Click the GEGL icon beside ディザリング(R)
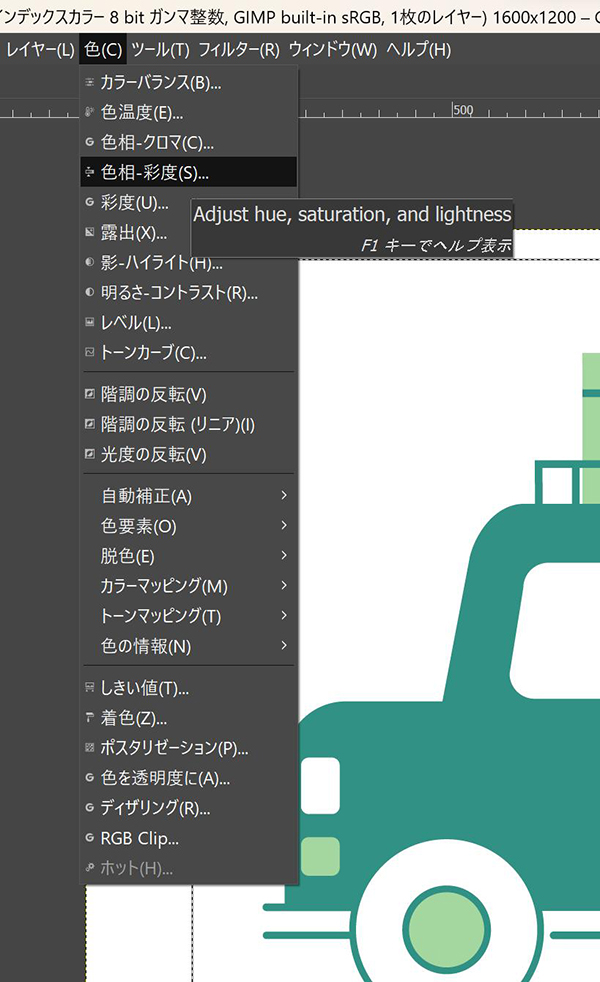Screen dimensions: 600x982 pyautogui.click(x=90, y=808)
